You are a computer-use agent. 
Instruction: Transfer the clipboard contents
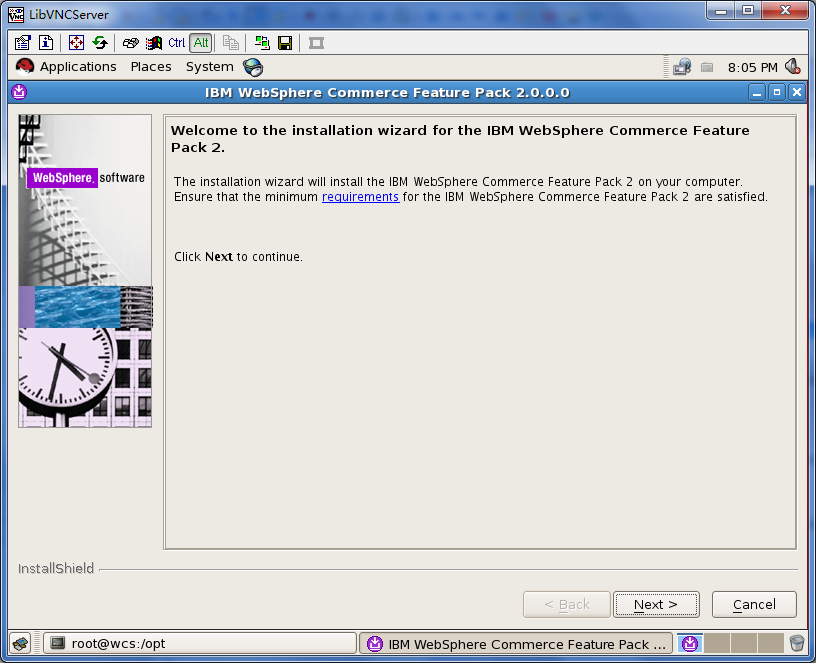coord(230,42)
